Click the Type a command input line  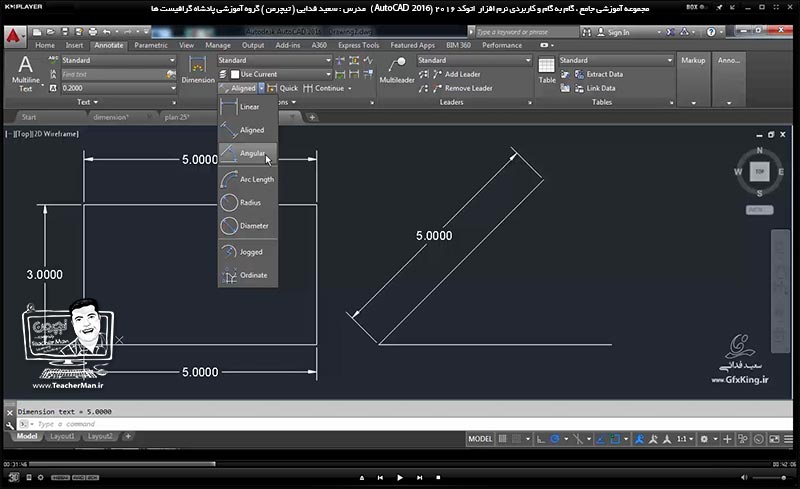(x=405, y=424)
